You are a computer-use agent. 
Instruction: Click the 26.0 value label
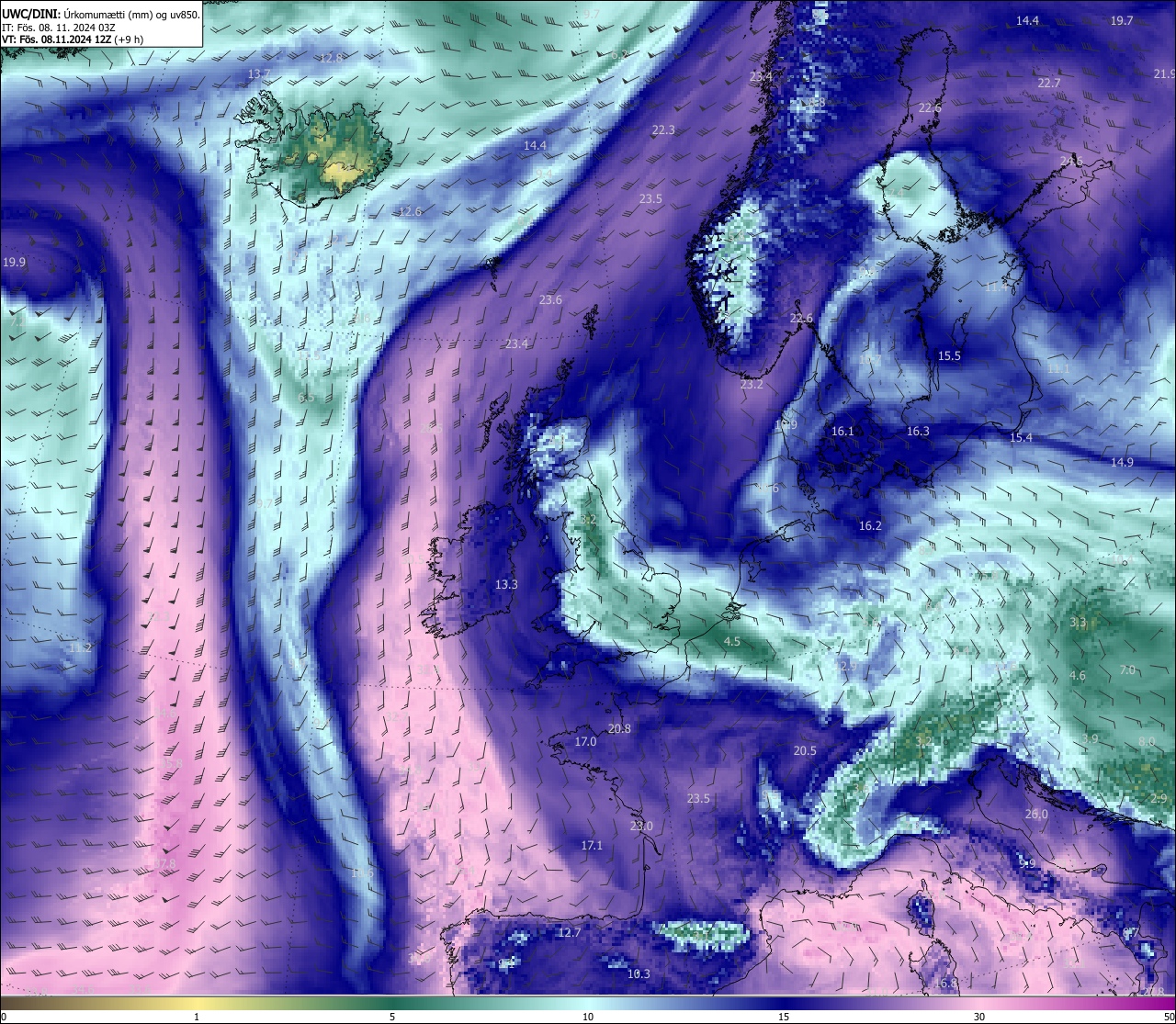click(x=1036, y=814)
